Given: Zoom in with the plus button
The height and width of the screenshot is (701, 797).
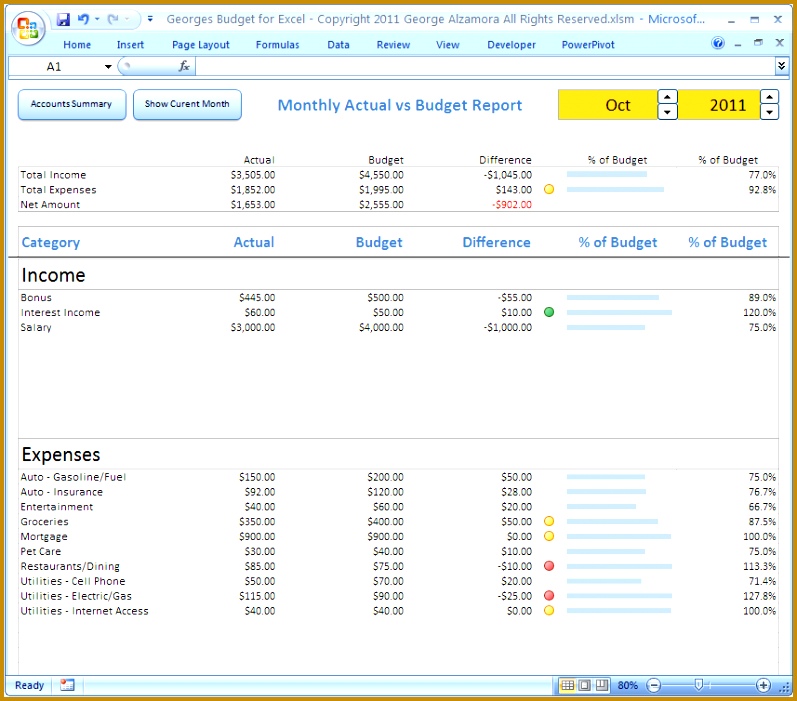Looking at the screenshot, I should pos(763,685).
